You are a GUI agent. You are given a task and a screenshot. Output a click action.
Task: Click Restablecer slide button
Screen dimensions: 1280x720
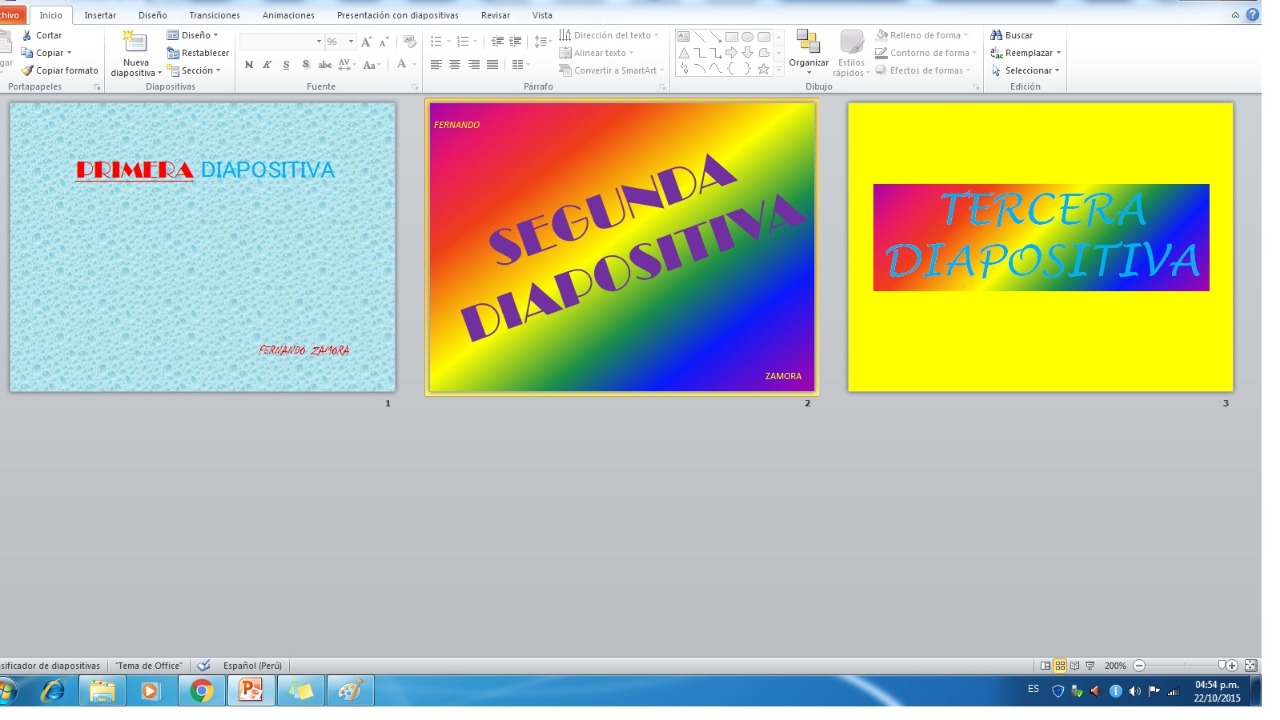(198, 53)
